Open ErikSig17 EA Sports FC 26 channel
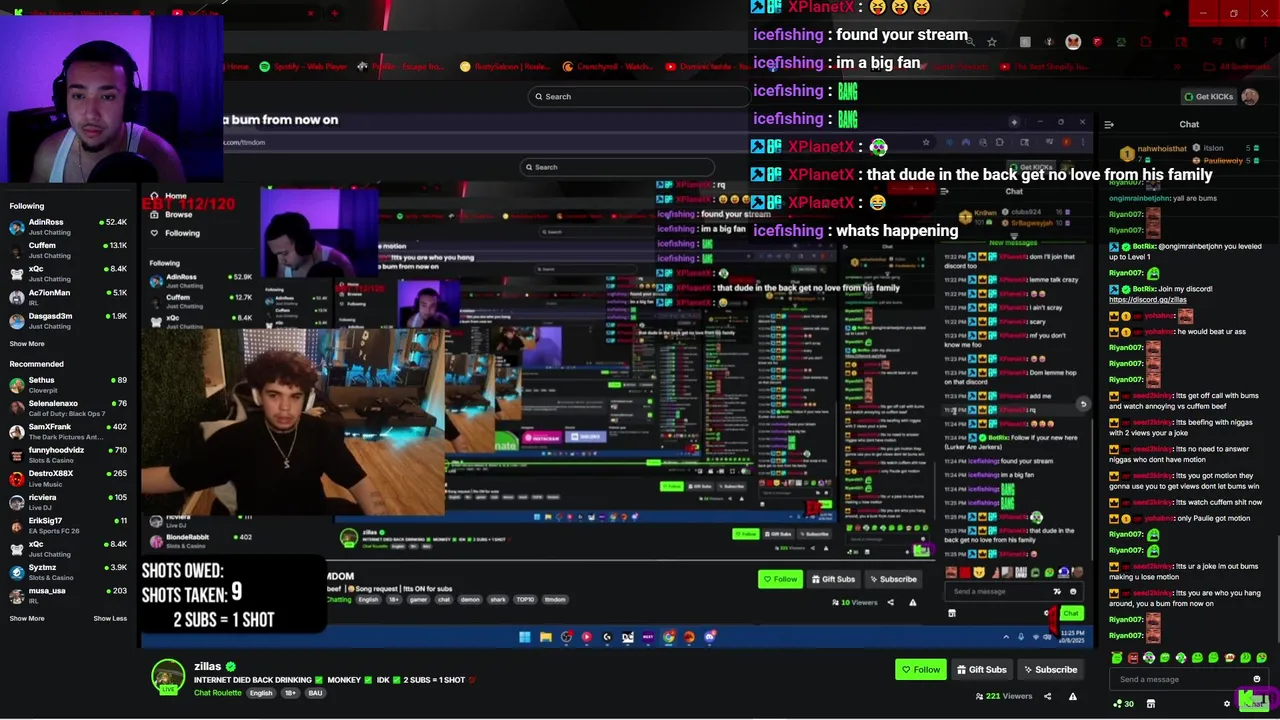Viewport: 1280px width, 720px height. 68,525
